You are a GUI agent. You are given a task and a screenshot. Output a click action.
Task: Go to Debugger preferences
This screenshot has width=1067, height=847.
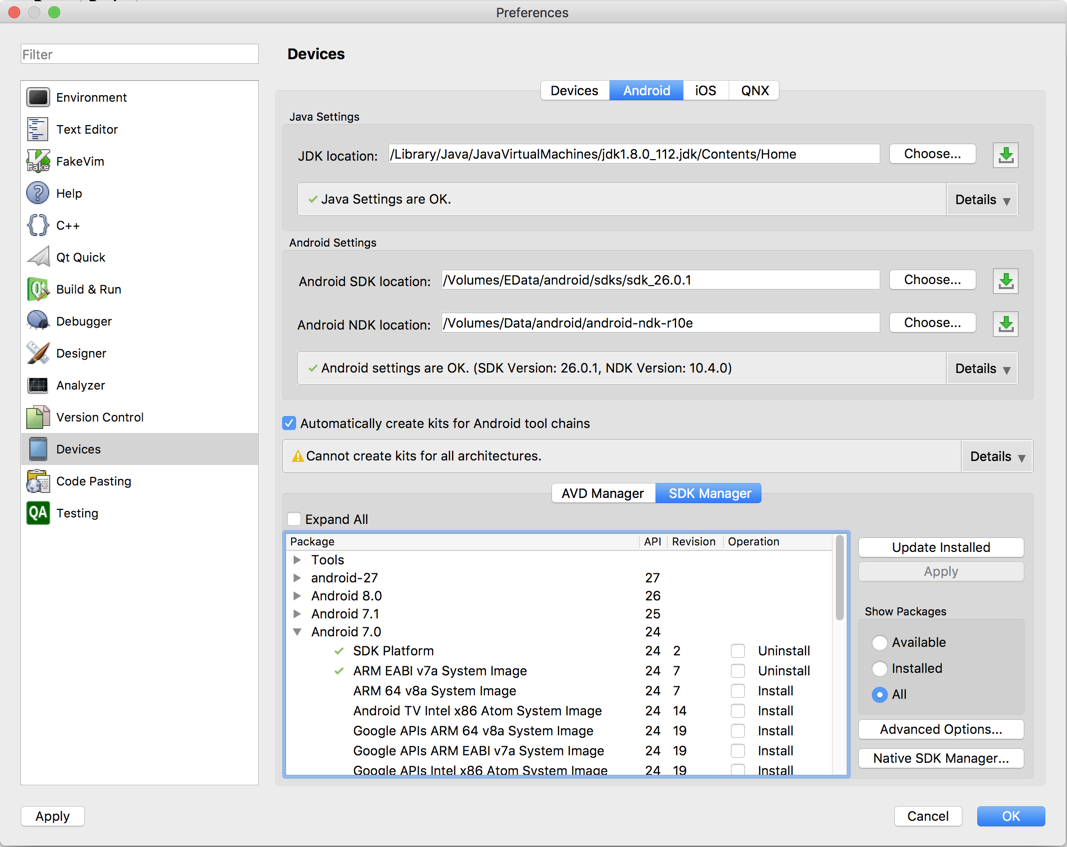pyautogui.click(x=83, y=321)
